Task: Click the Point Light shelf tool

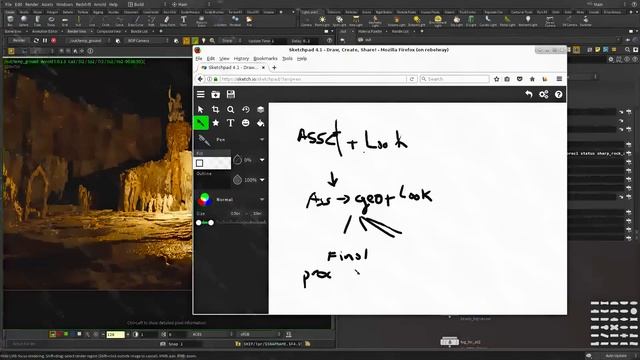Action: [x=322, y=21]
